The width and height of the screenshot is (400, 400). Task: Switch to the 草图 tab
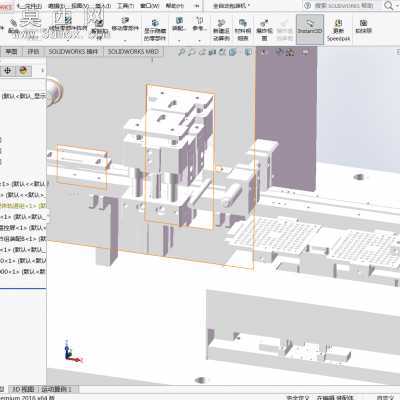[x=11, y=52]
